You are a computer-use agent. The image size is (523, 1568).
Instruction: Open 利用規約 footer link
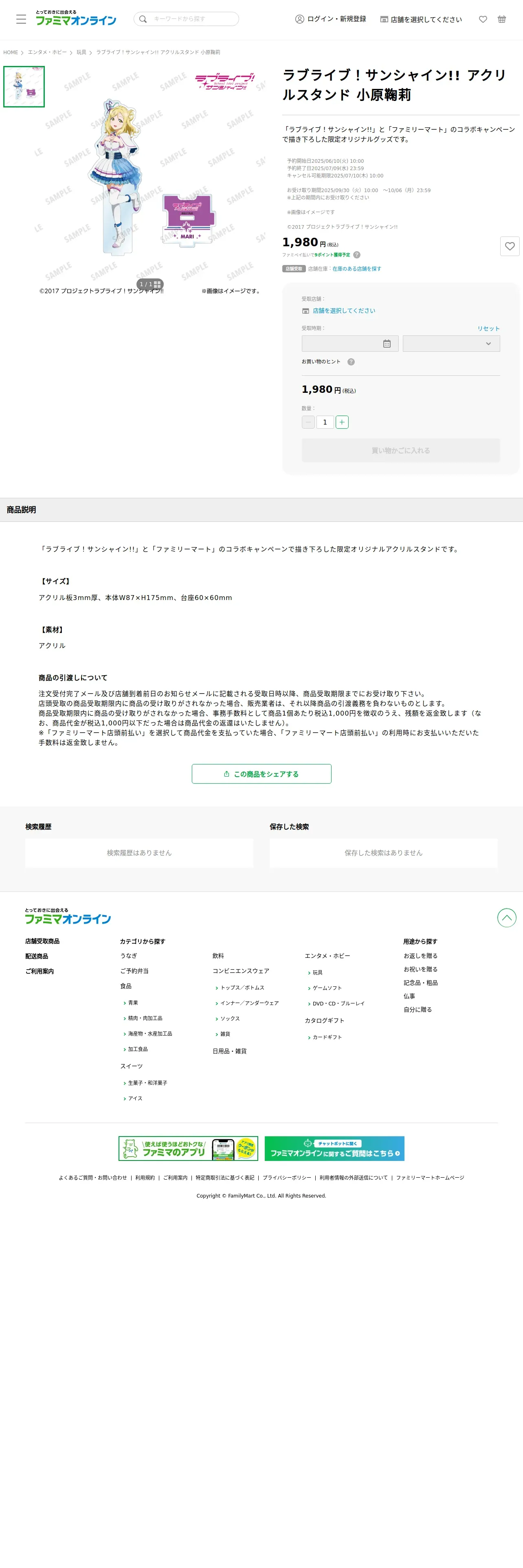point(145,1178)
